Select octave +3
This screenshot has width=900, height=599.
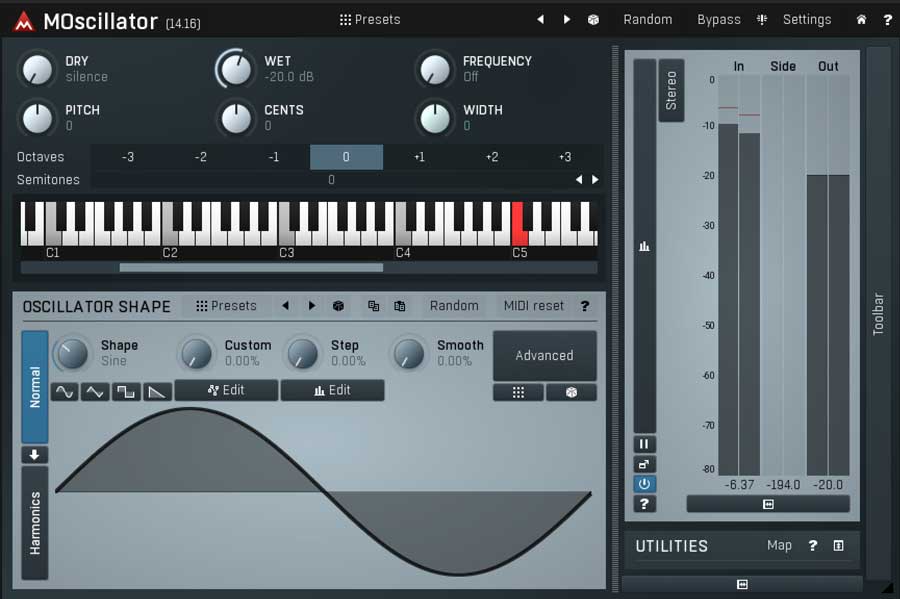[565, 157]
